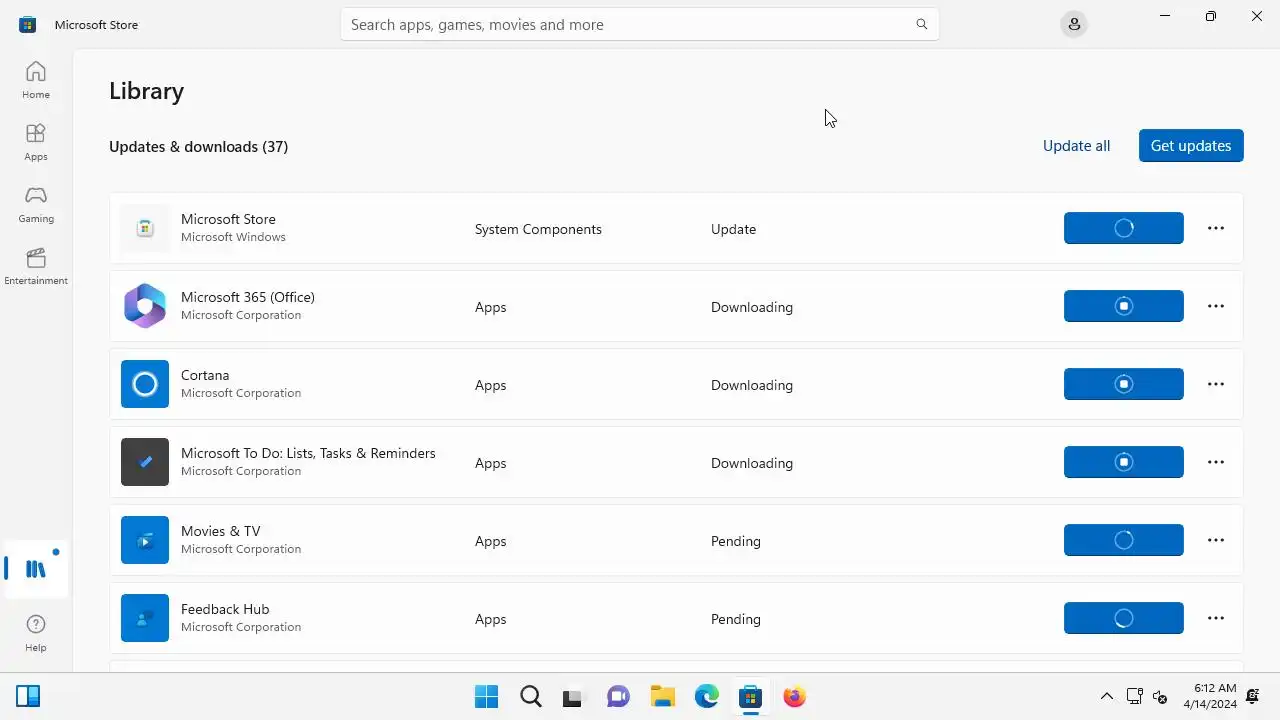Click the search magnifier icon
This screenshot has width=1280, height=720.
coord(922,24)
